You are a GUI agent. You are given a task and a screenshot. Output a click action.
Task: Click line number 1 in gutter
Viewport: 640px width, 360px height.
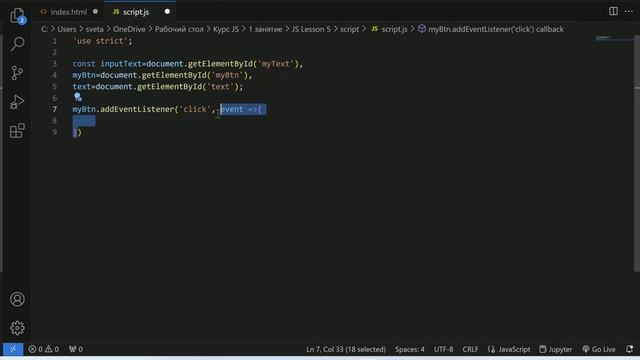point(55,41)
